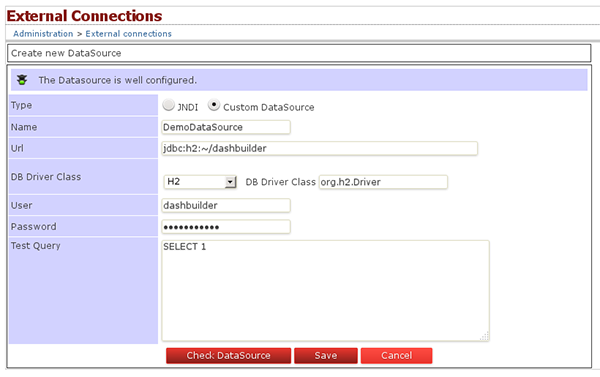Click the 'Type' row label
Screen dimensions: 600x377
pyautogui.click(x=21, y=105)
